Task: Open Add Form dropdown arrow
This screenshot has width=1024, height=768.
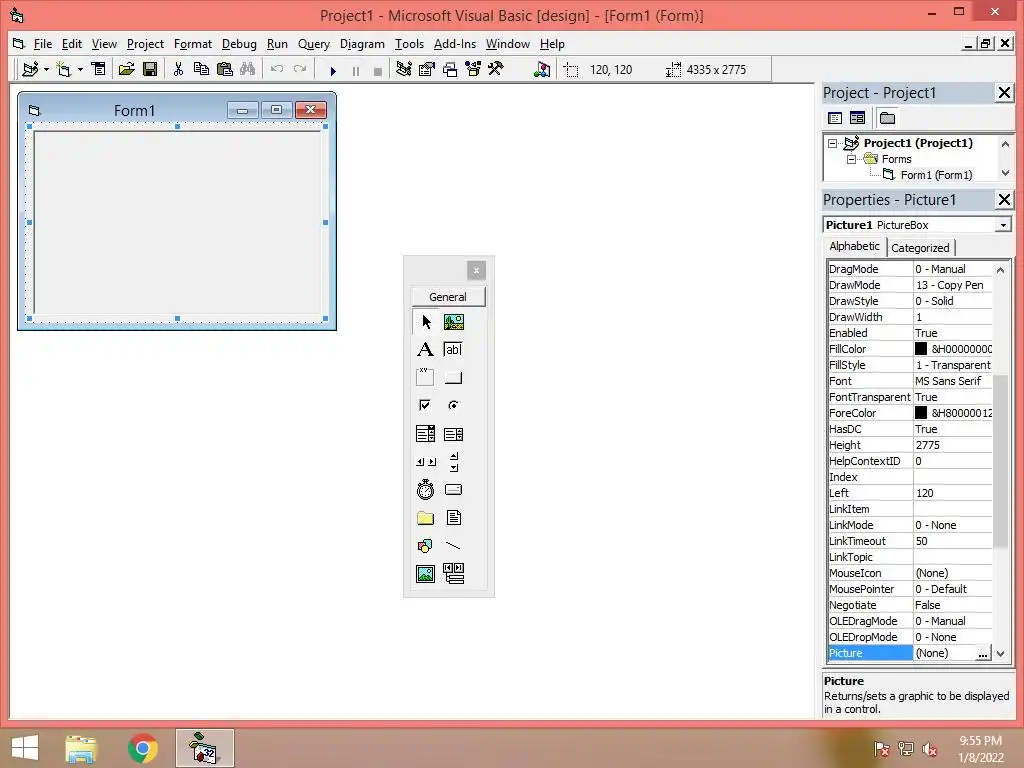Action: coord(80,69)
